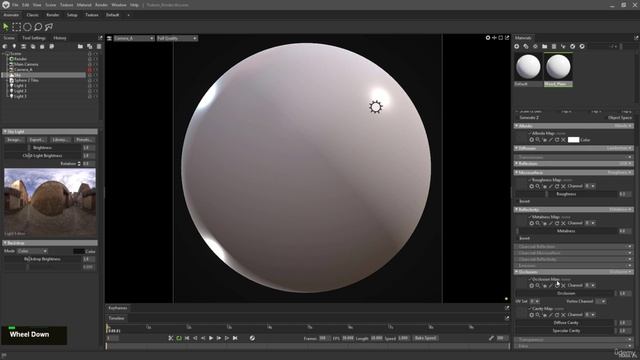Select the circle selection tool
Viewport: 640px width, 360px height.
pos(27,27)
